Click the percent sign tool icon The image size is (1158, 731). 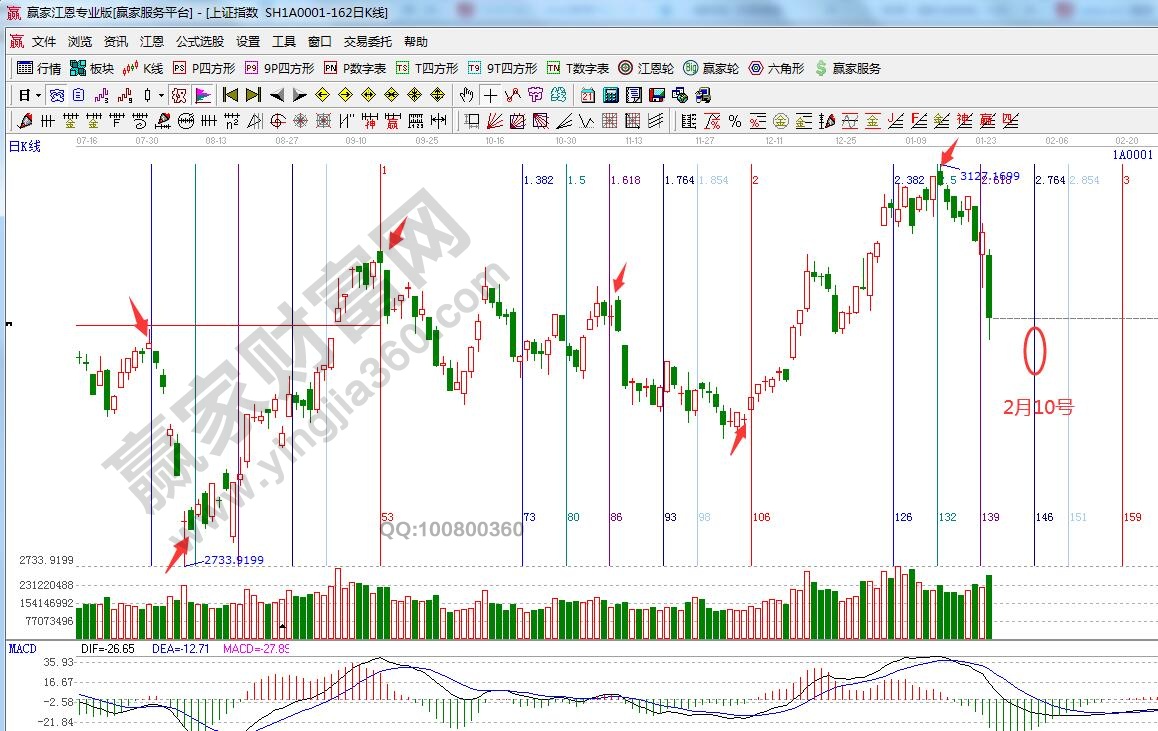click(x=735, y=121)
